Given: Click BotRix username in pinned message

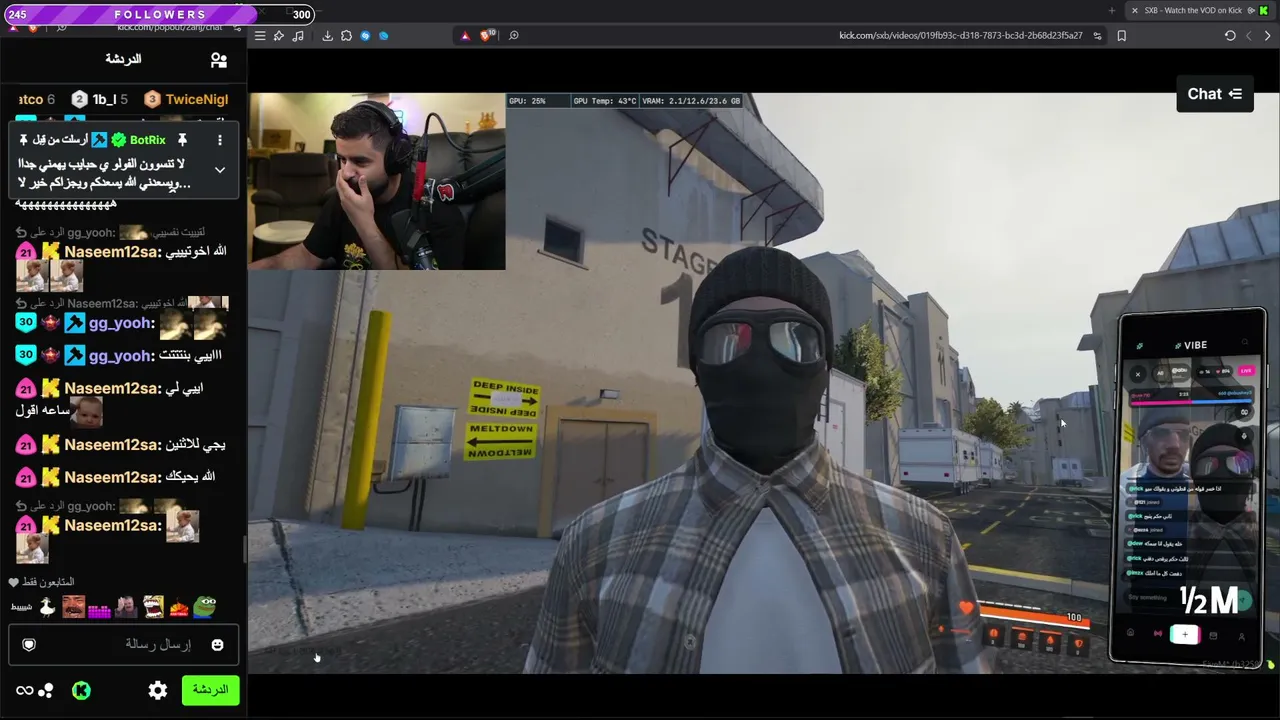Looking at the screenshot, I should pyautogui.click(x=147, y=140).
